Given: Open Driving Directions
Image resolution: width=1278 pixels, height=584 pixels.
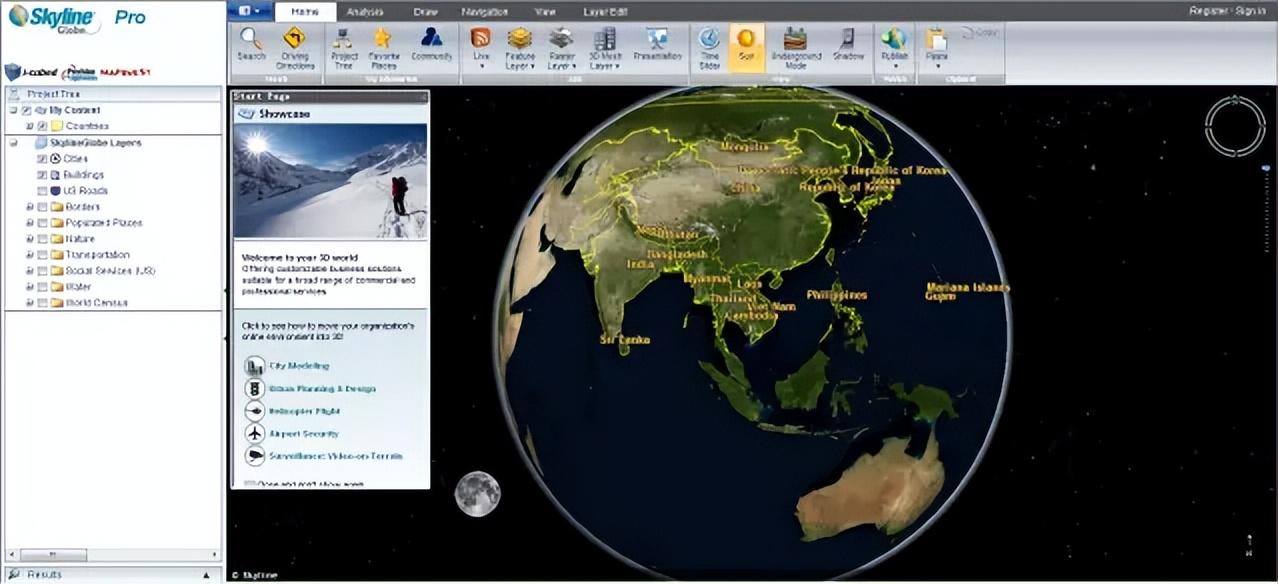Looking at the screenshot, I should coord(294,46).
